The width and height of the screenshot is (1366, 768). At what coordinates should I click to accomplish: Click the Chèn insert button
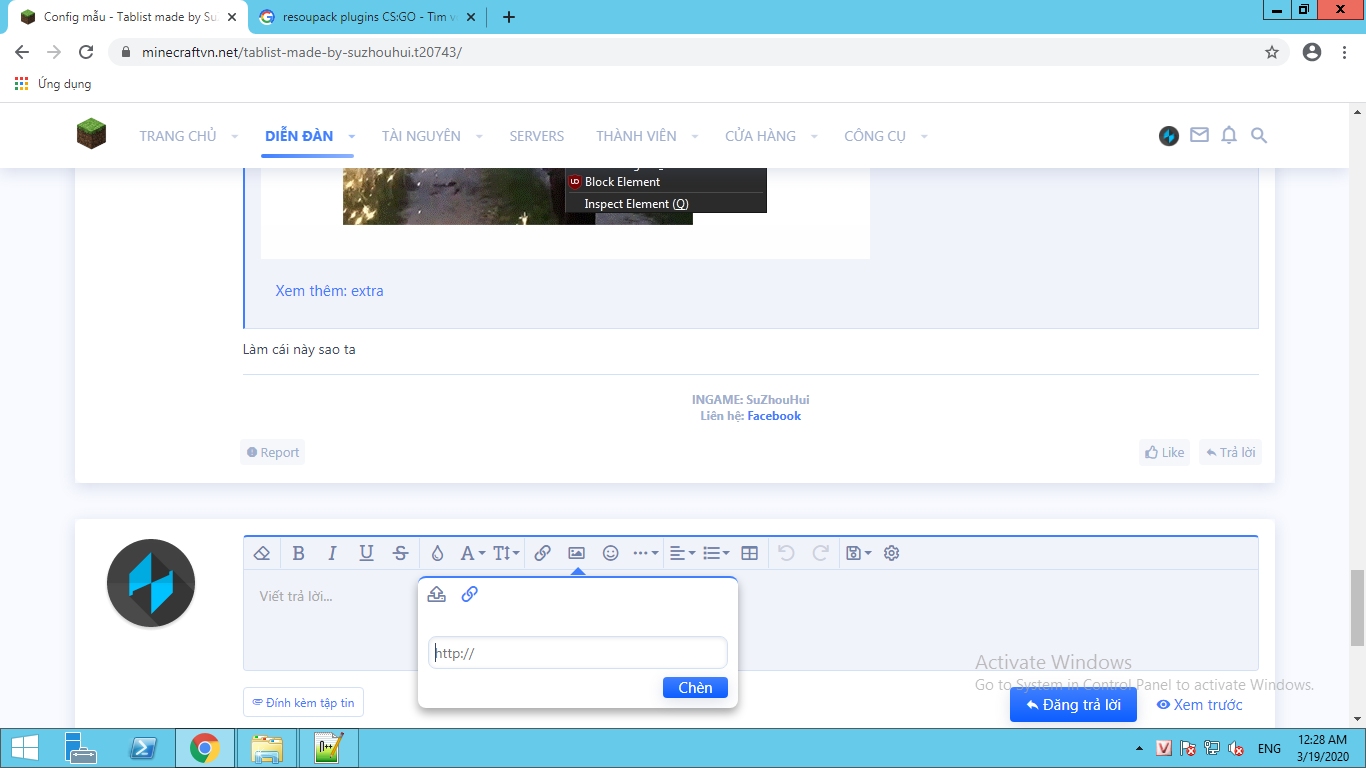pyautogui.click(x=695, y=687)
